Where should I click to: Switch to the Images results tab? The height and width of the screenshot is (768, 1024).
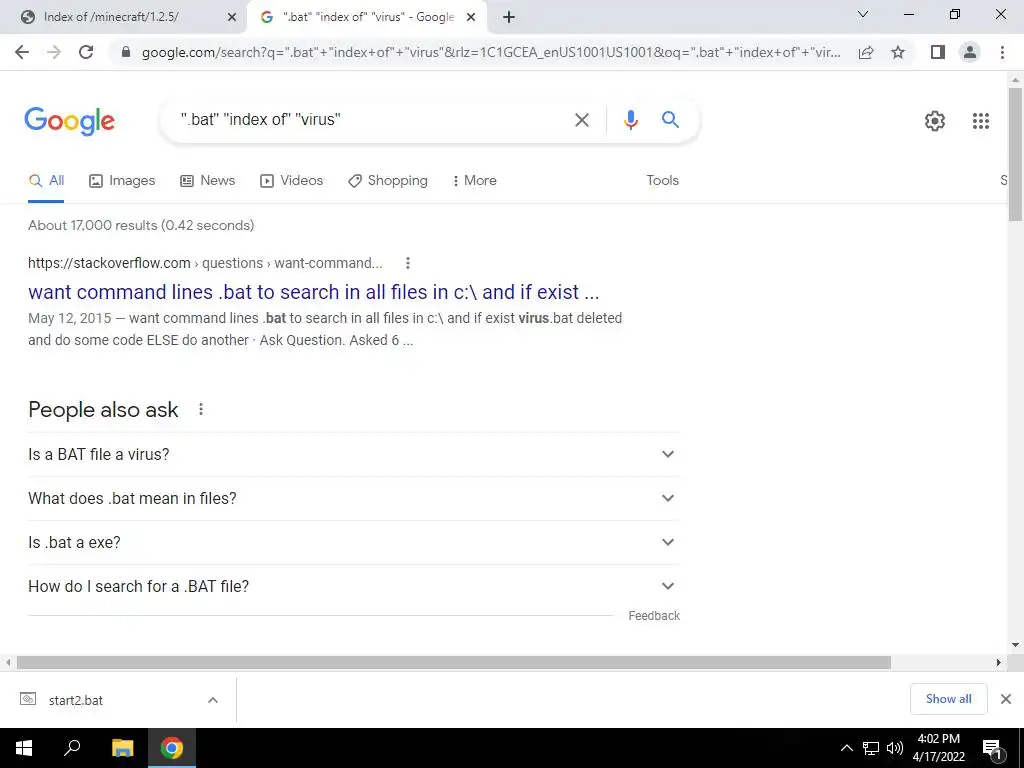coord(122,181)
